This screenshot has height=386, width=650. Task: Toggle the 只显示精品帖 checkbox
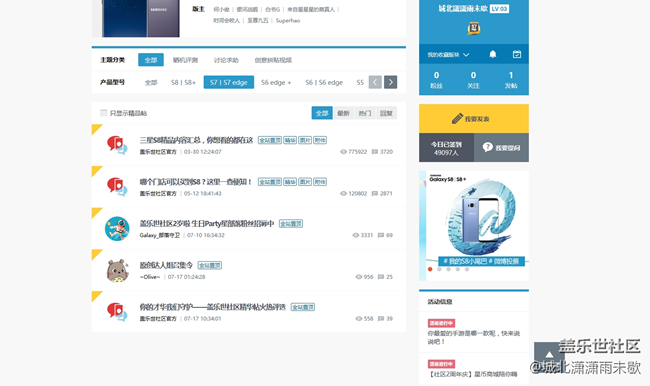[x=104, y=113]
